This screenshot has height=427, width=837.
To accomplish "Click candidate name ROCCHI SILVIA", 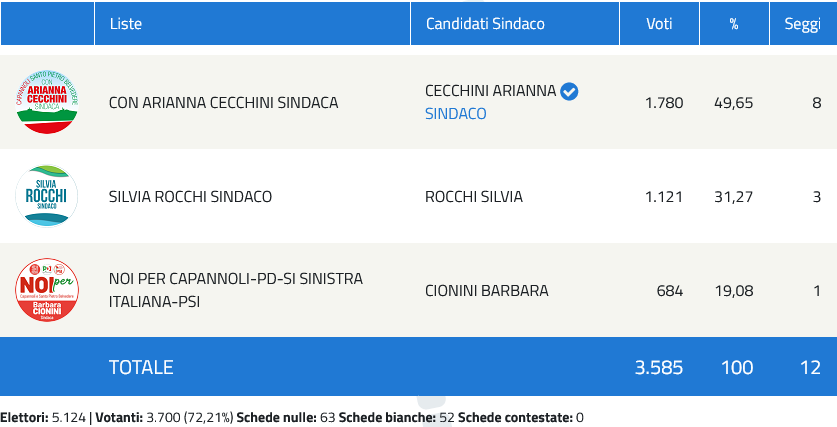I will click(473, 197).
